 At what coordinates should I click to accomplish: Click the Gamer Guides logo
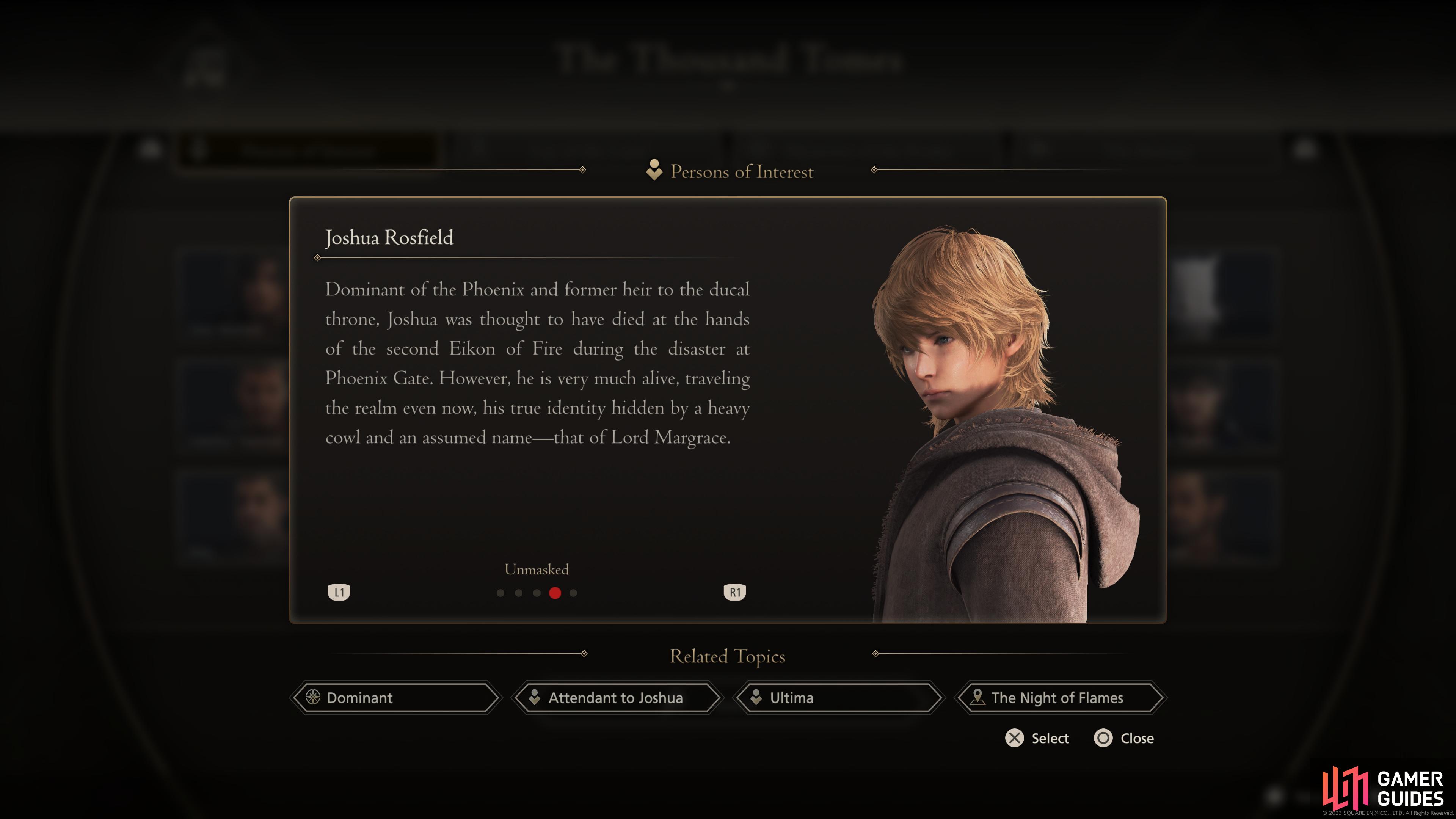[1383, 789]
